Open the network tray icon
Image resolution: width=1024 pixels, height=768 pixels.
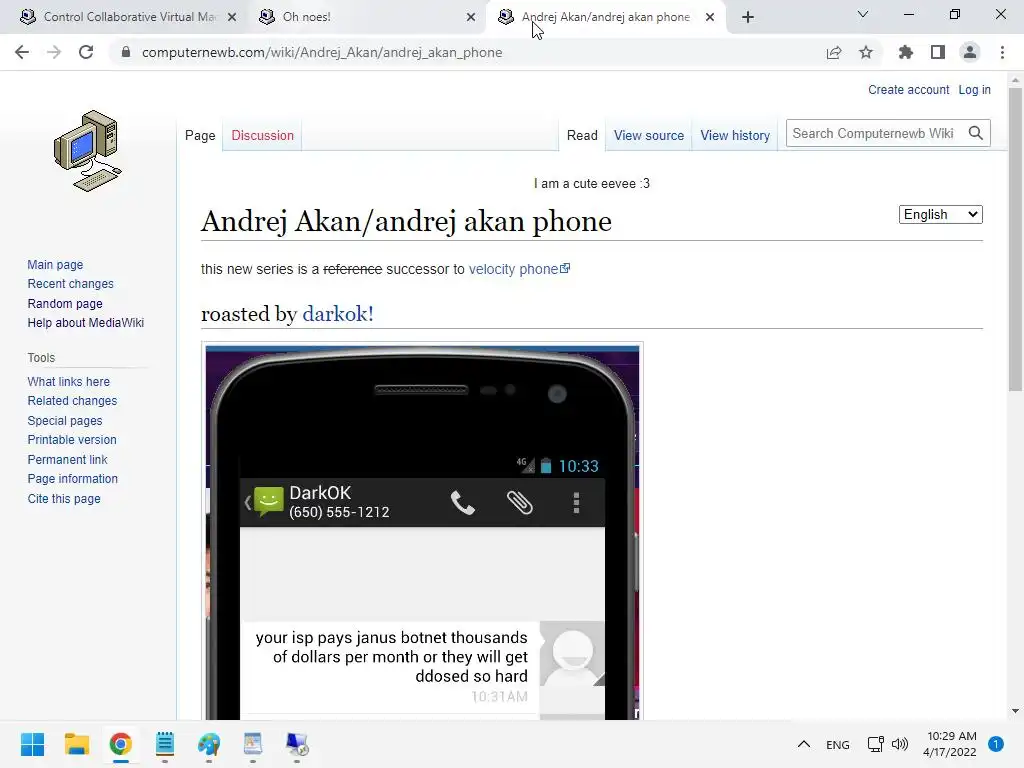click(x=875, y=744)
